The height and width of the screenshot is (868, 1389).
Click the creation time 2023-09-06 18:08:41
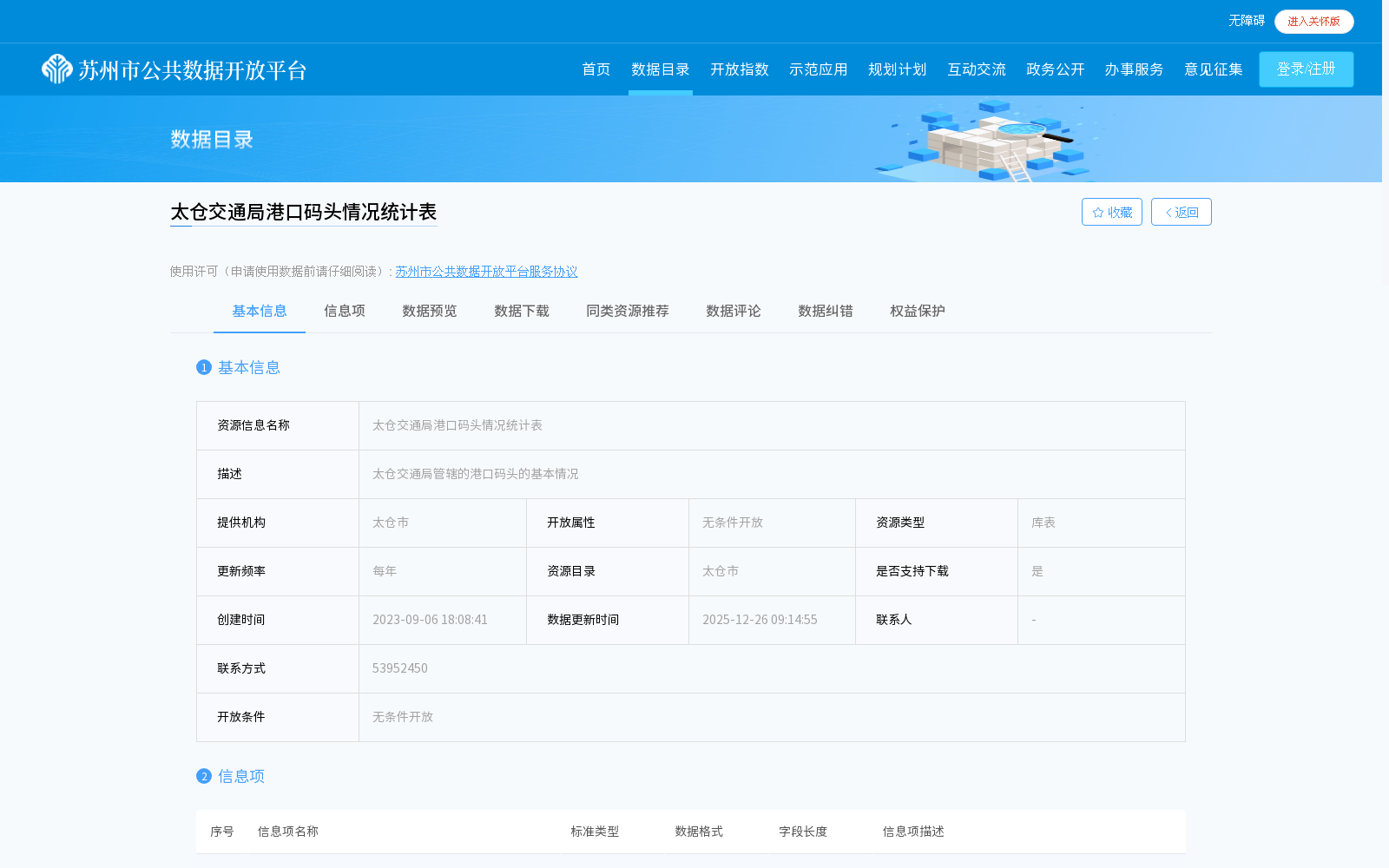(x=431, y=620)
